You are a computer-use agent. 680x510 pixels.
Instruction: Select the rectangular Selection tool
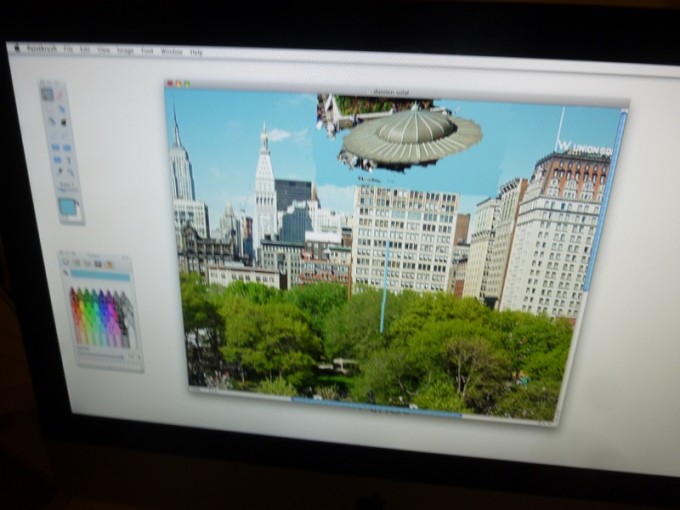(x=46, y=94)
